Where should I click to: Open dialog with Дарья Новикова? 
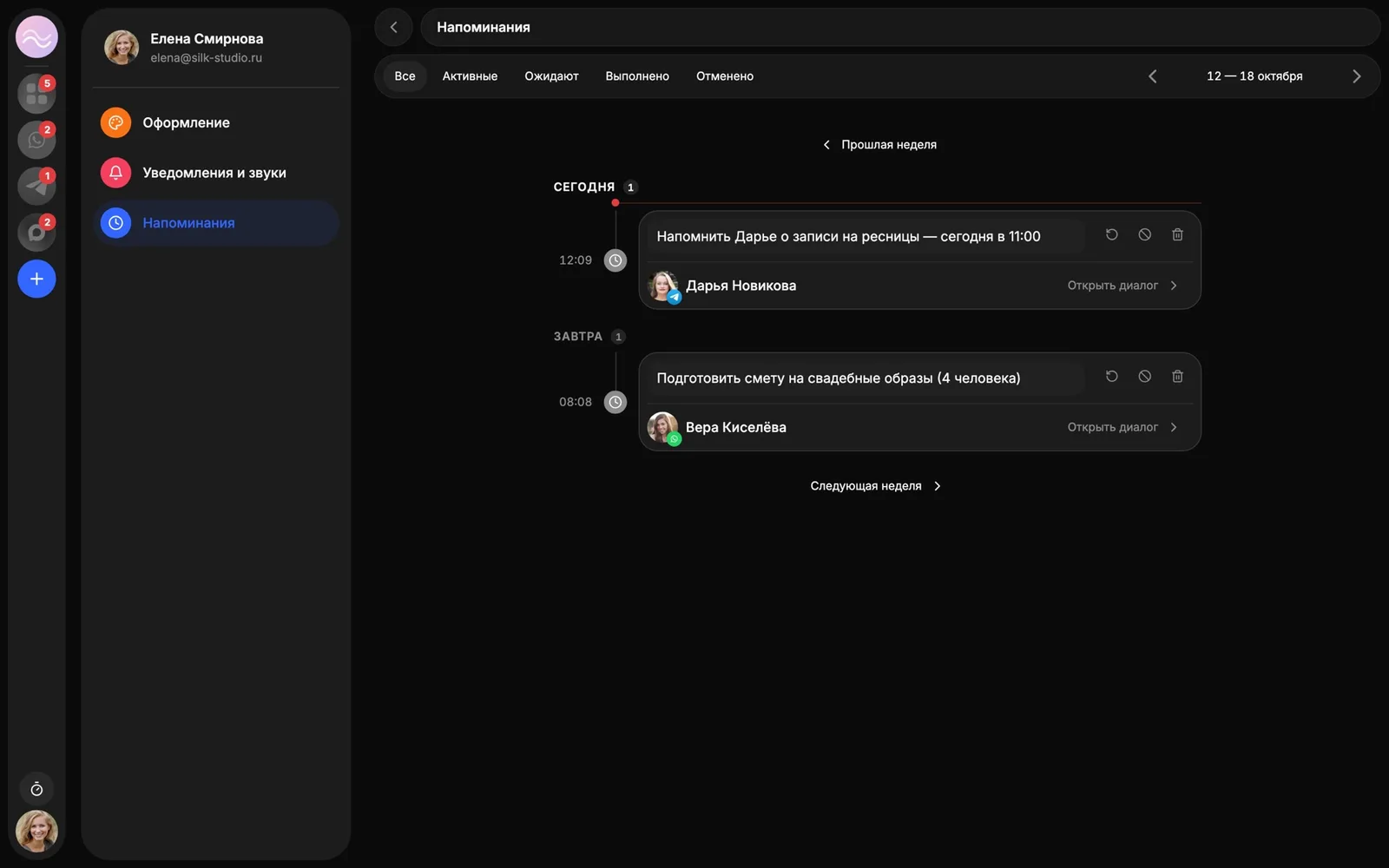pyautogui.click(x=1122, y=286)
